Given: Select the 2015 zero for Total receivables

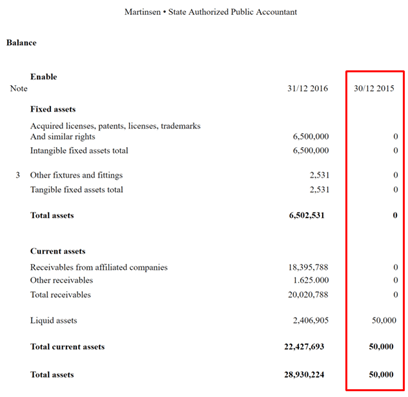Looking at the screenshot, I should [396, 295].
